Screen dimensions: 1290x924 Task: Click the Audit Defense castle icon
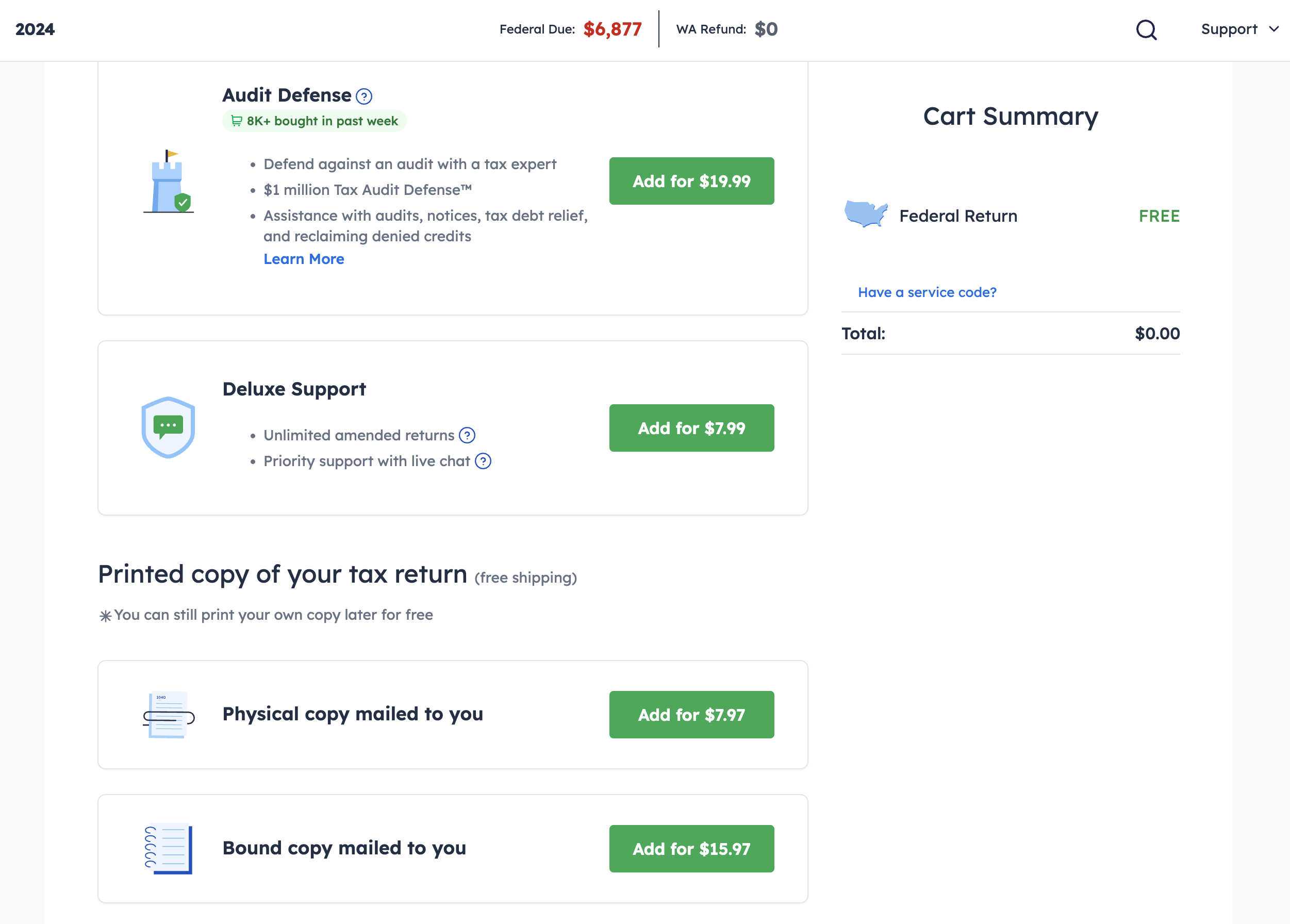[x=169, y=181]
